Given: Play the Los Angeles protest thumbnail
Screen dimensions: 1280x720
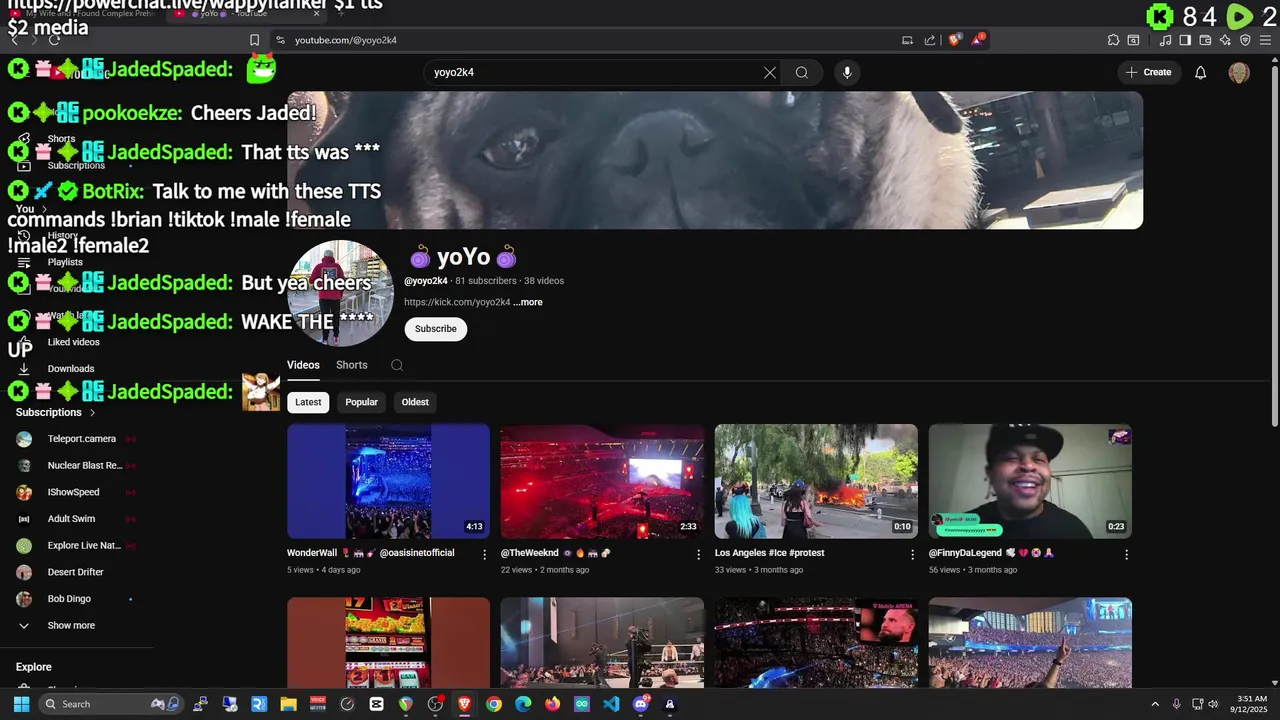Looking at the screenshot, I should (816, 481).
